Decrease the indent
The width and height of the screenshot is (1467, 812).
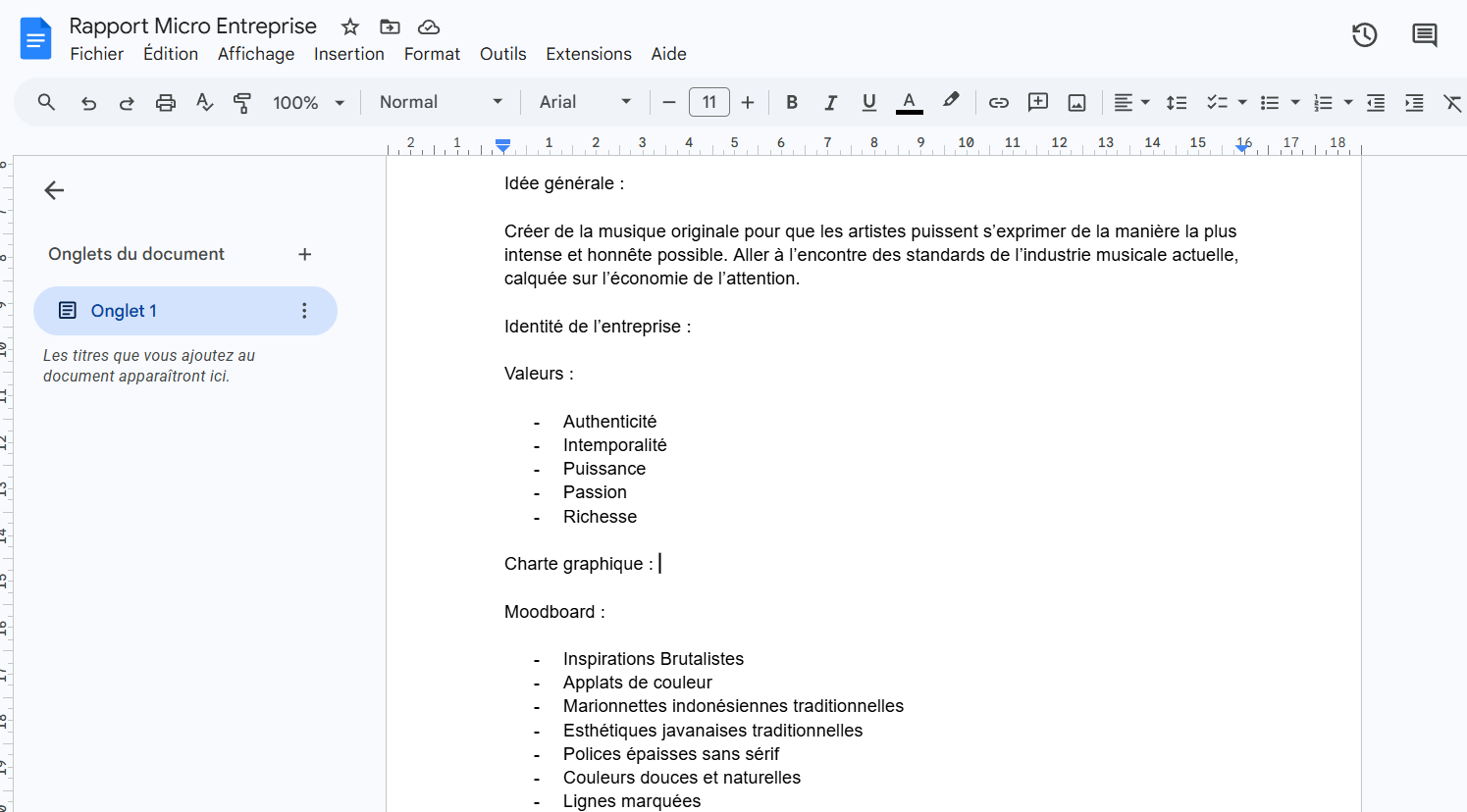1376,102
